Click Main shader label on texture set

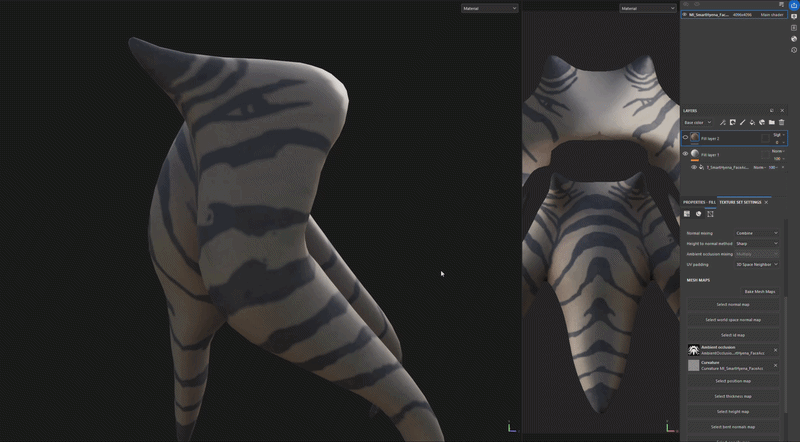[771, 15]
